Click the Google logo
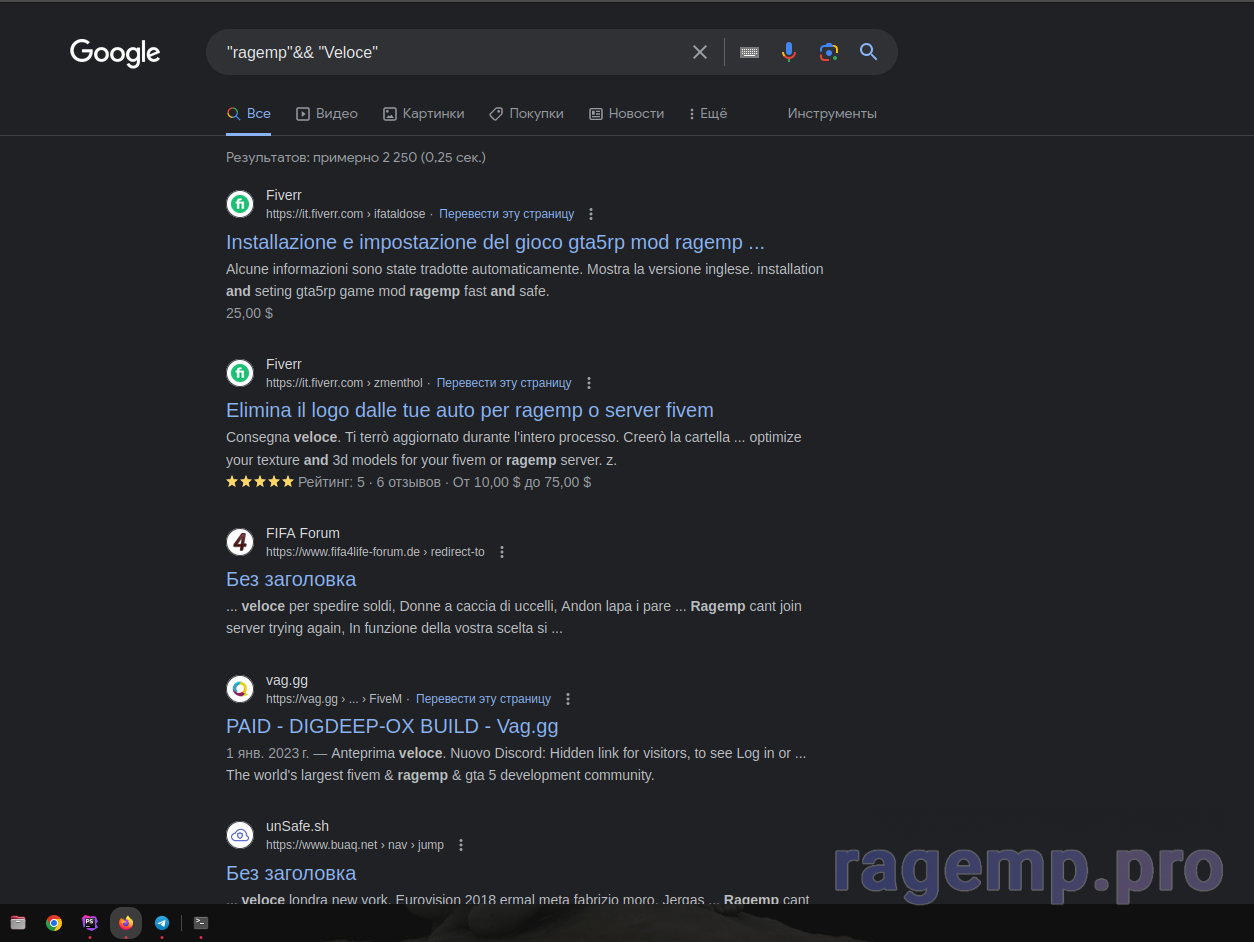The image size is (1254, 942). point(115,53)
